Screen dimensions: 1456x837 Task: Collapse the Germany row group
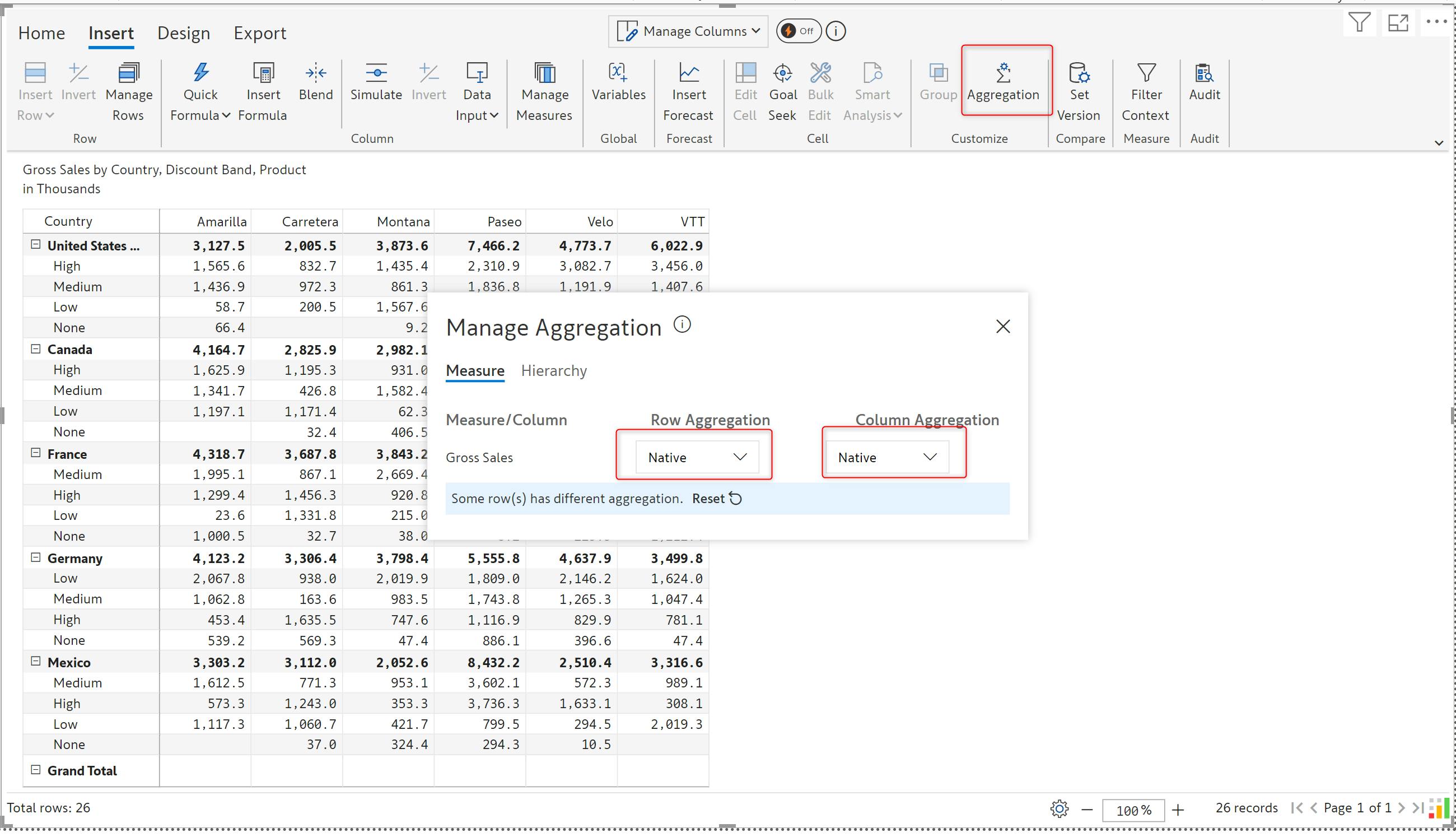tap(36, 557)
